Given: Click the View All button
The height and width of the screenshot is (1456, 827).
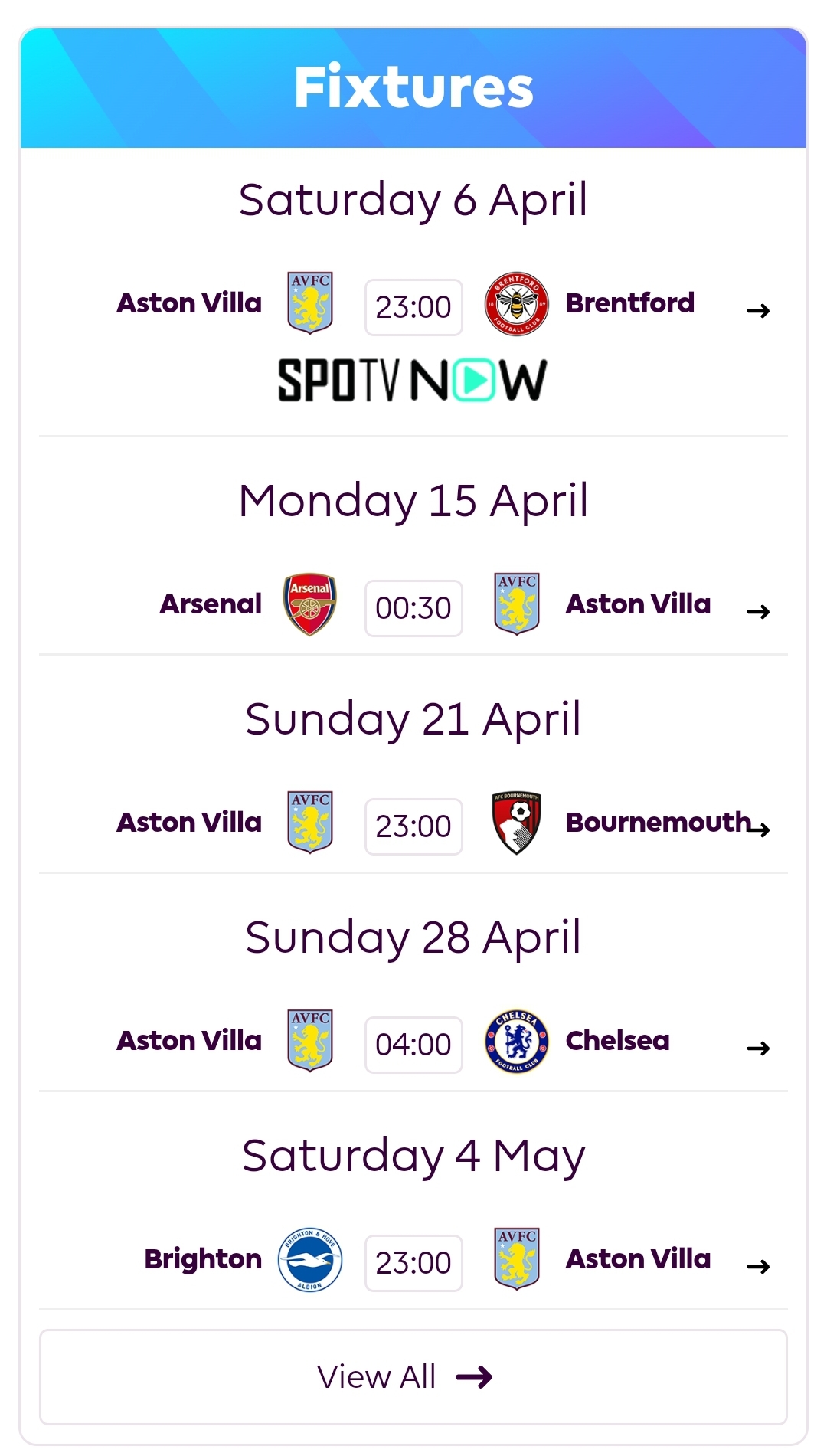Looking at the screenshot, I should click(x=413, y=1376).
